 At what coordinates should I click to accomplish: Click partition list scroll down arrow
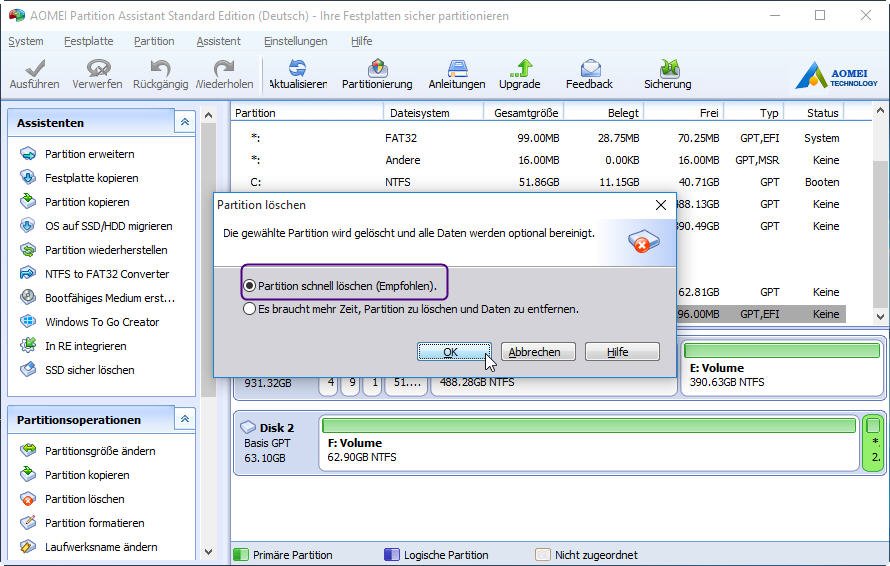pos(880,316)
